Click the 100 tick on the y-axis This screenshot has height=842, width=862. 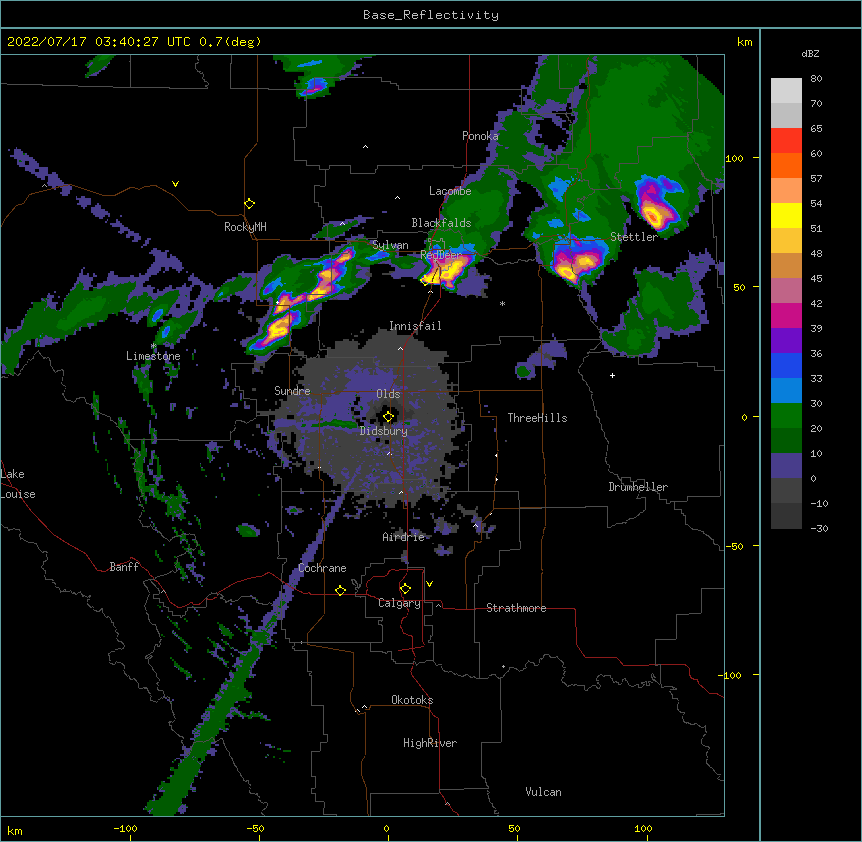(734, 158)
